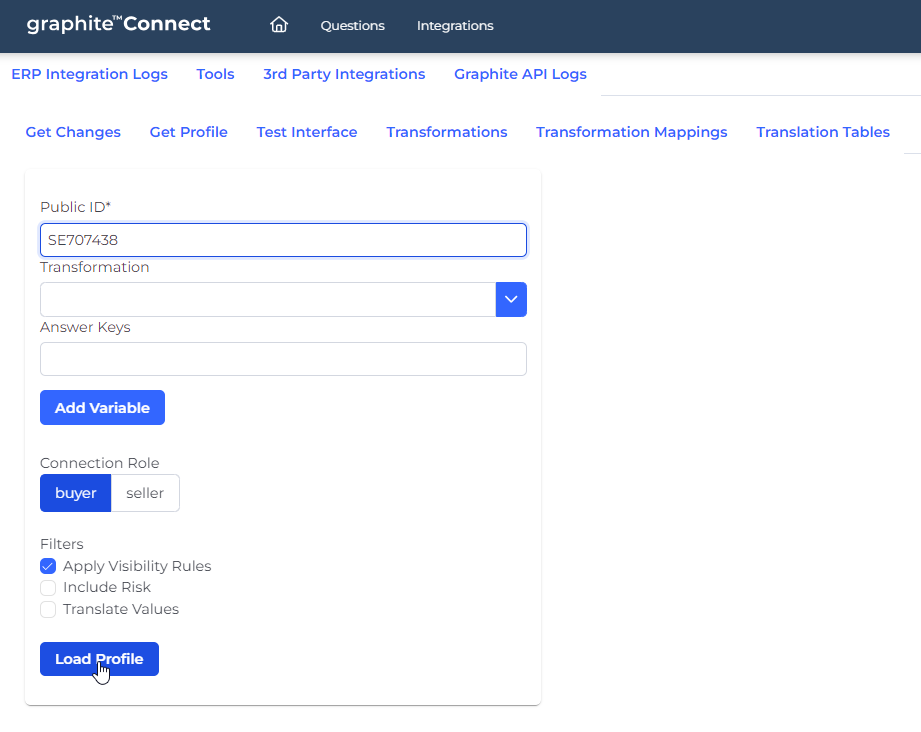Image resolution: width=921 pixels, height=732 pixels.
Task: Click the graphite Connect logo
Action: point(118,24)
